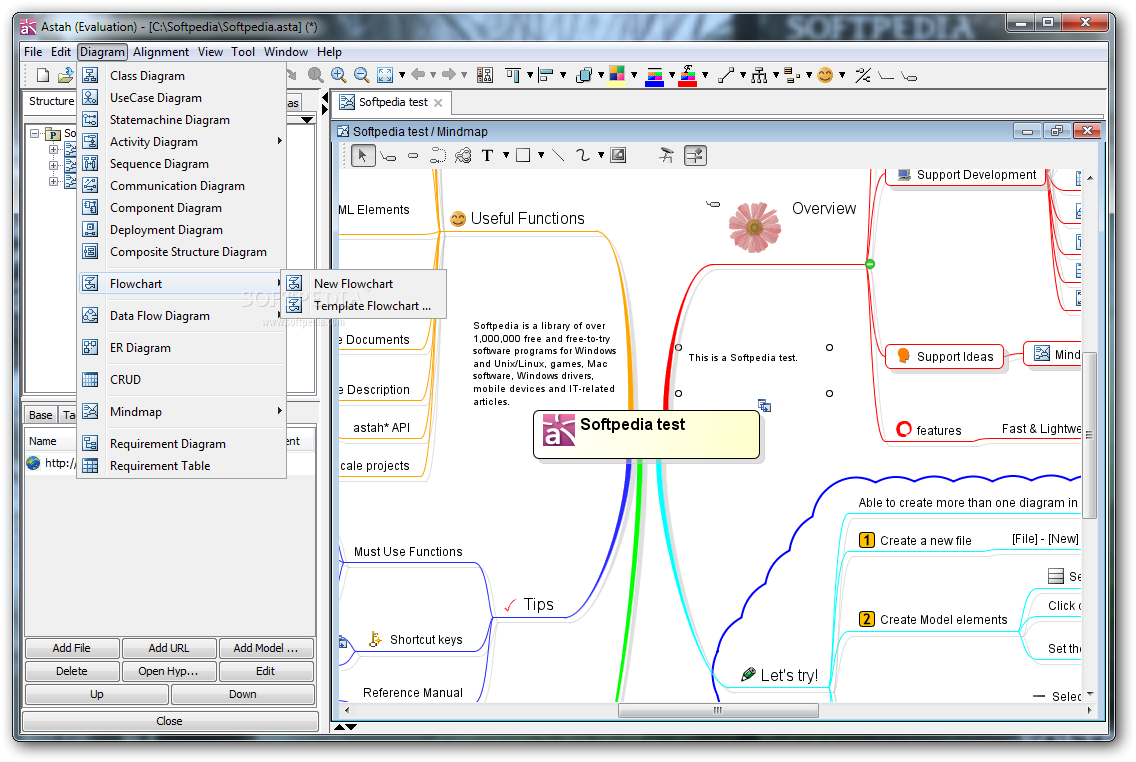This screenshot has height=762, width=1136.
Task: Click the Fit in Window icon
Action: 385,75
